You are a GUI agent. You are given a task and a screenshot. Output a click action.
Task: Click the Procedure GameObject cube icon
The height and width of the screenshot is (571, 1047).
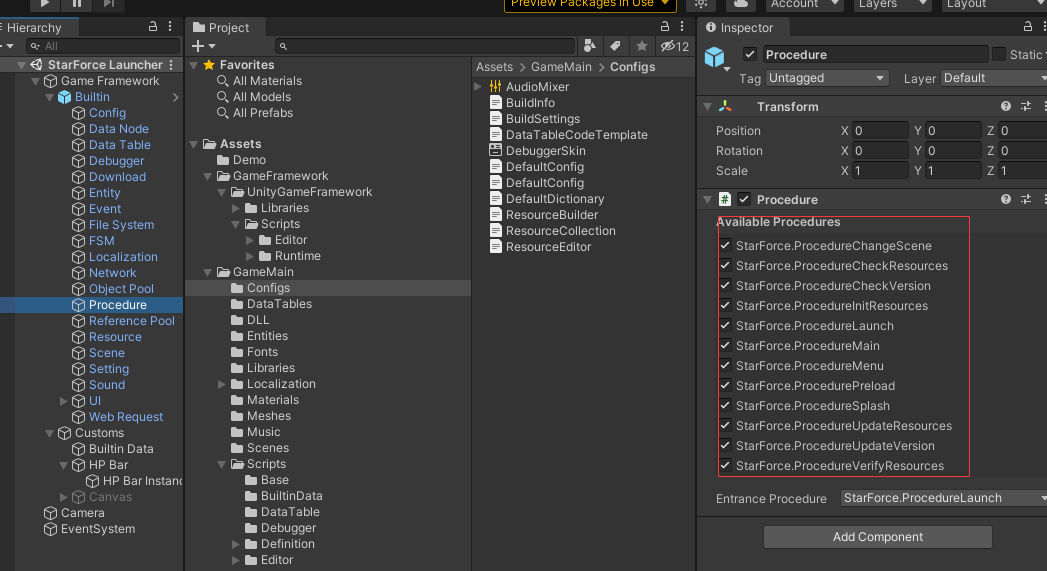click(714, 57)
